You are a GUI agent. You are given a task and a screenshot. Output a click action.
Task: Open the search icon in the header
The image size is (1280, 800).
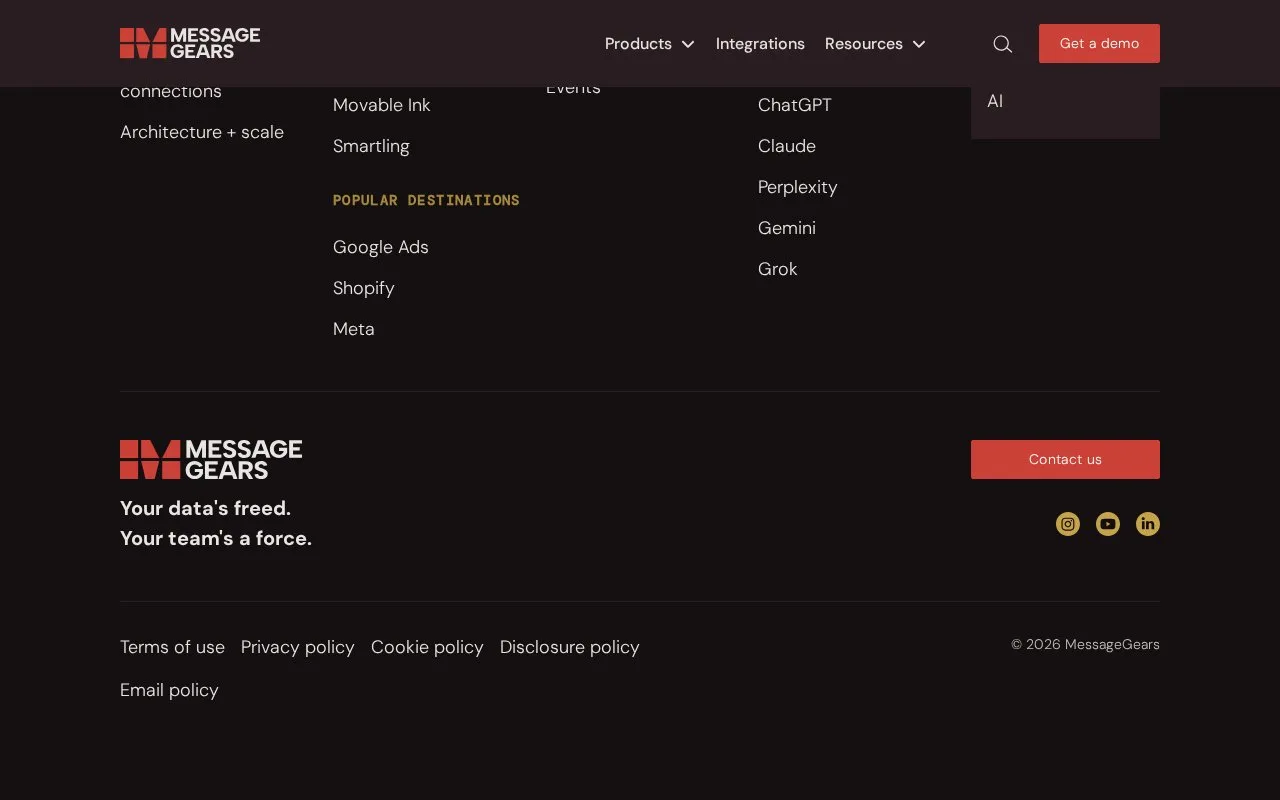point(1002,44)
